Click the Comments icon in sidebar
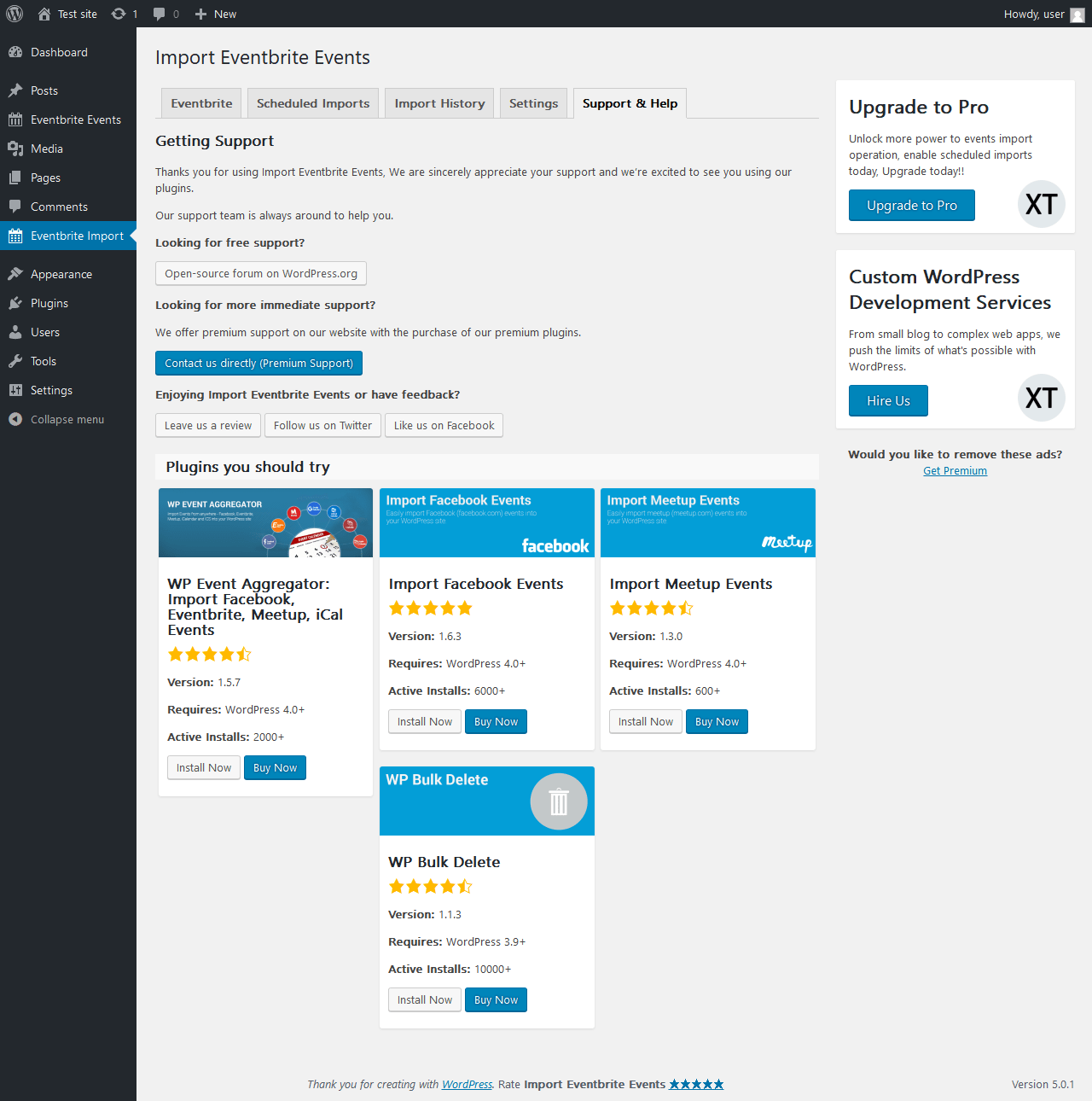 15,207
